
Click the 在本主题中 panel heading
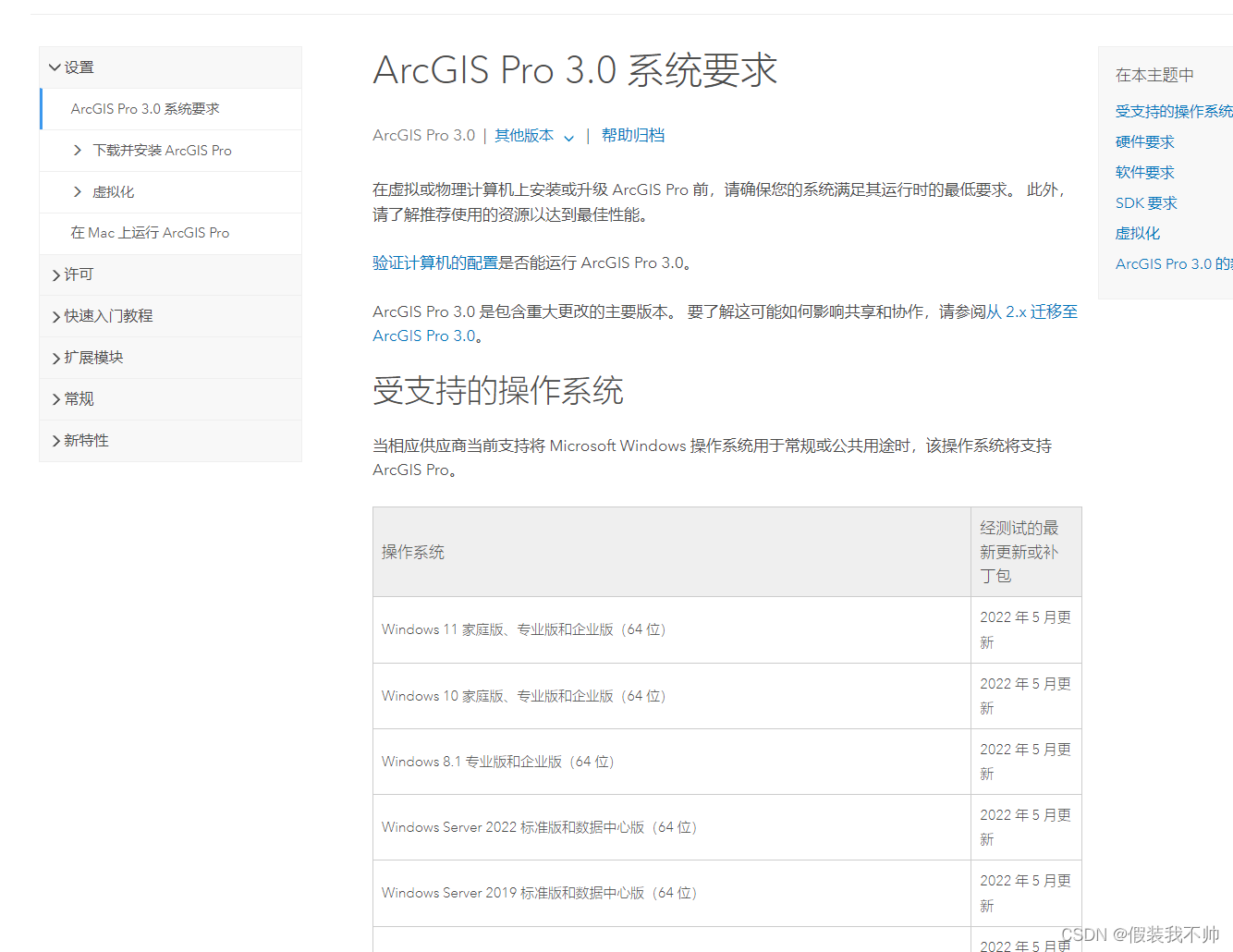pos(1154,75)
